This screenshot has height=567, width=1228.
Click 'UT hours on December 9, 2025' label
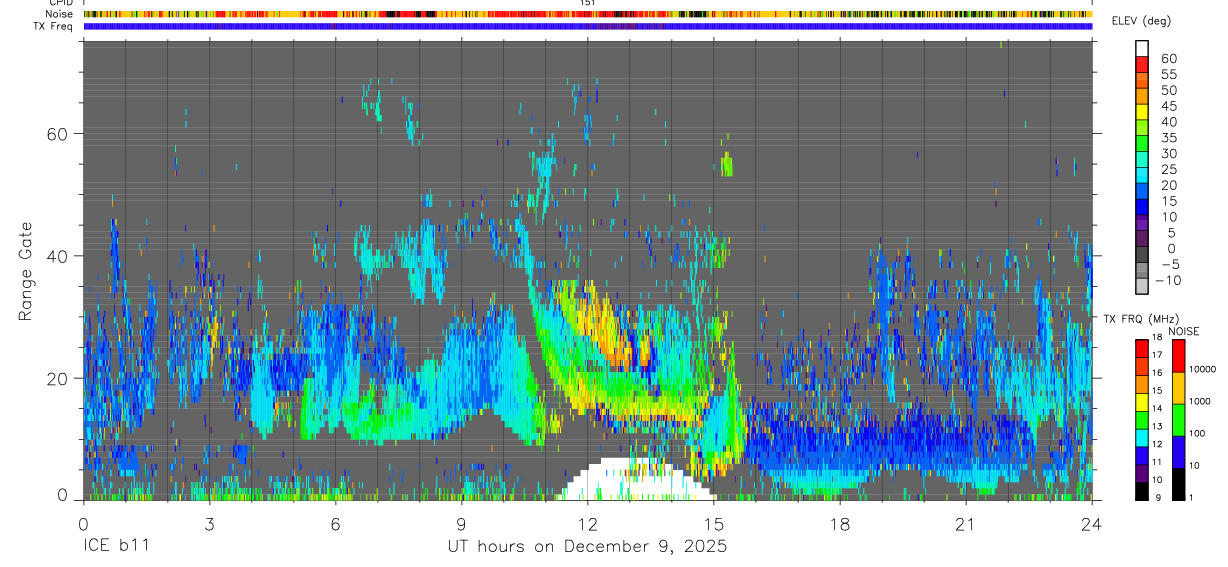pyautogui.click(x=587, y=548)
